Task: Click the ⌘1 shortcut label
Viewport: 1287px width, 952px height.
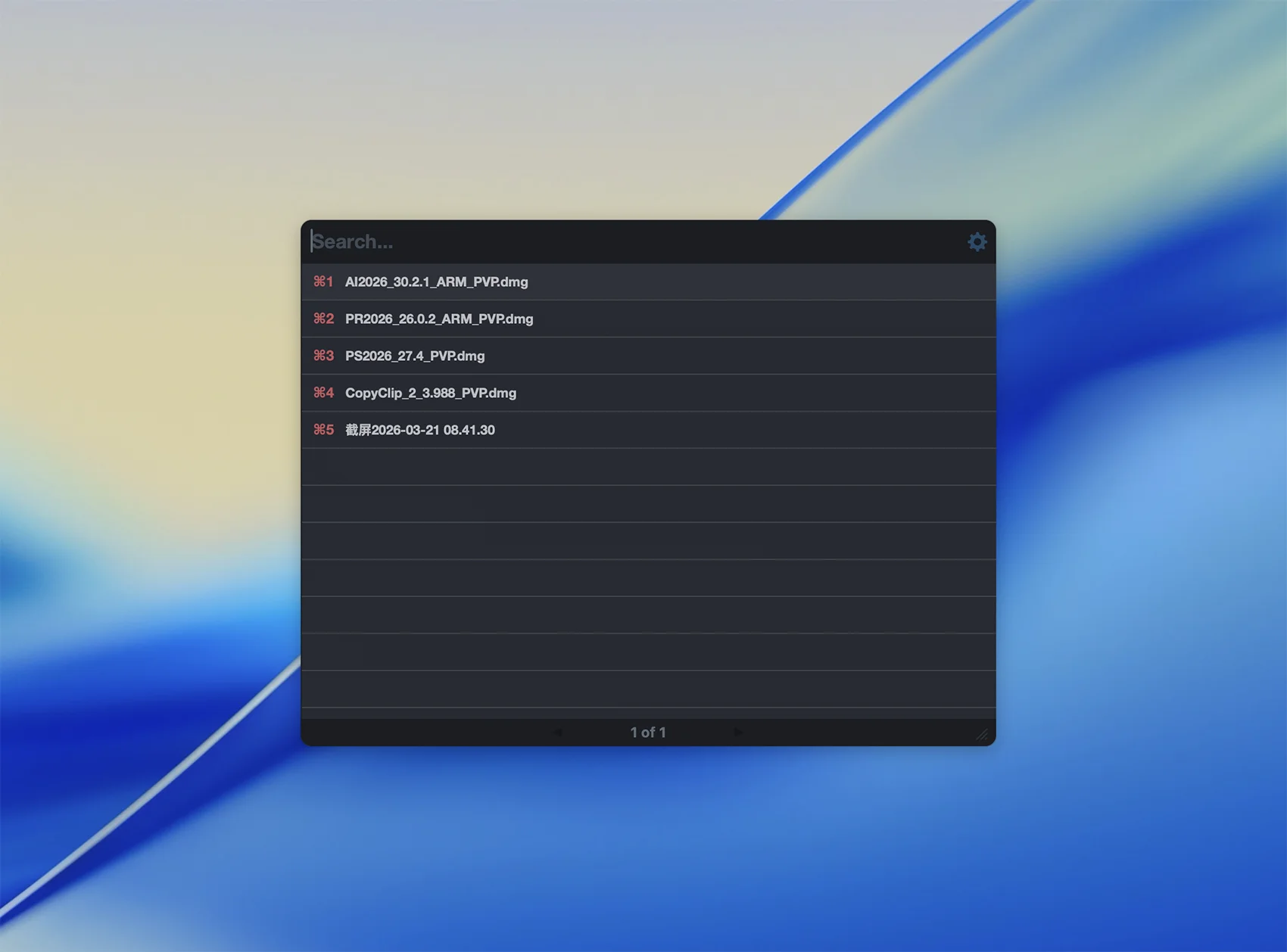Action: pos(323,282)
